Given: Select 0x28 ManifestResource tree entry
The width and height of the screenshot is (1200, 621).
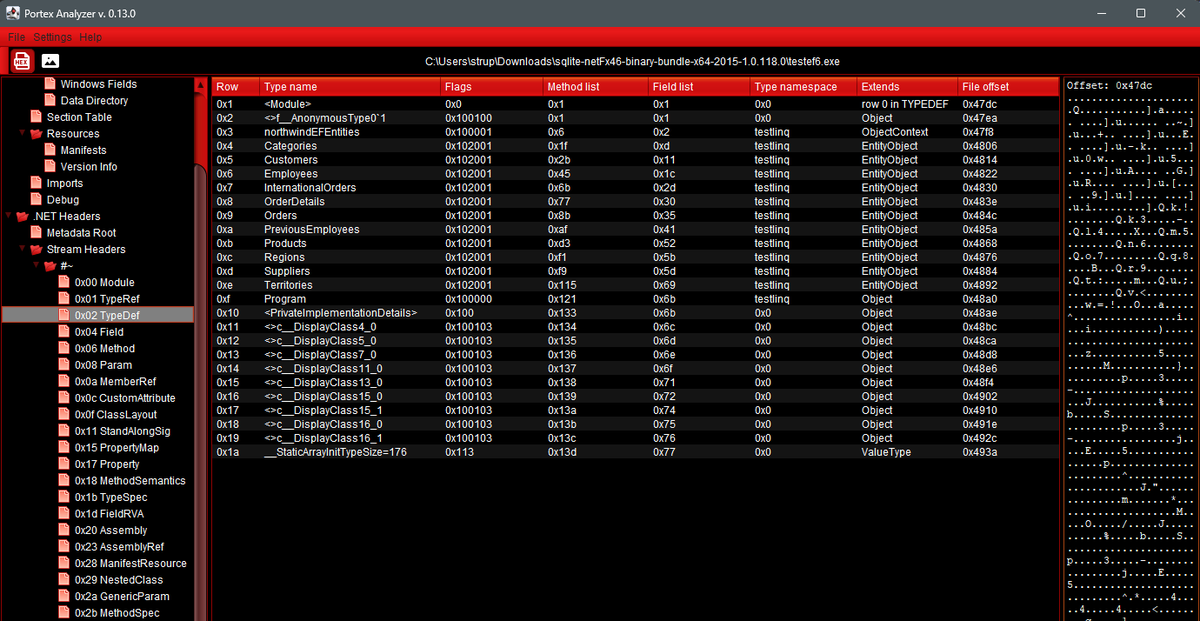Looking at the screenshot, I should pos(130,563).
